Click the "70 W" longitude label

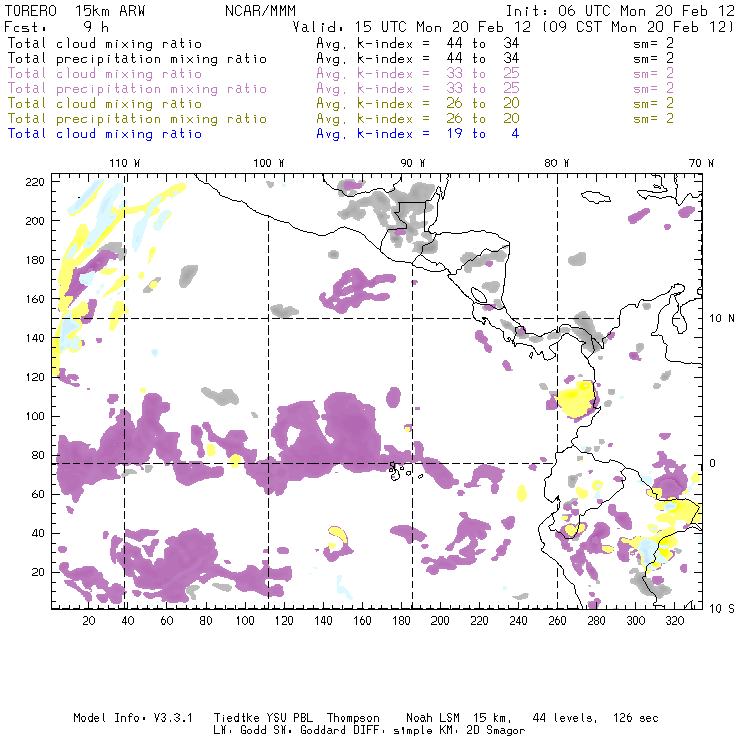click(701, 163)
